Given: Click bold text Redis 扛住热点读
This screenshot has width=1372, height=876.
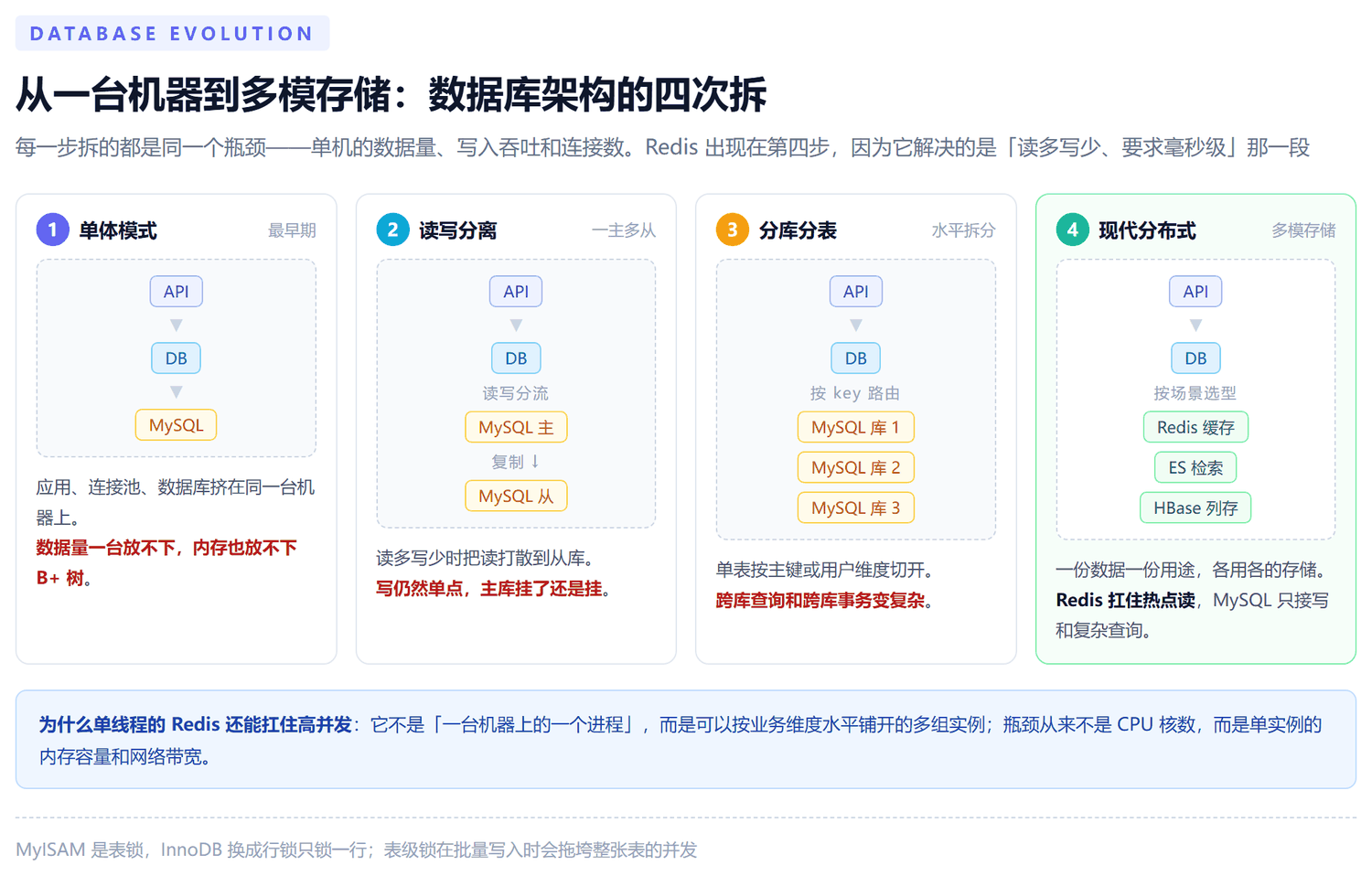Looking at the screenshot, I should [x=1126, y=600].
